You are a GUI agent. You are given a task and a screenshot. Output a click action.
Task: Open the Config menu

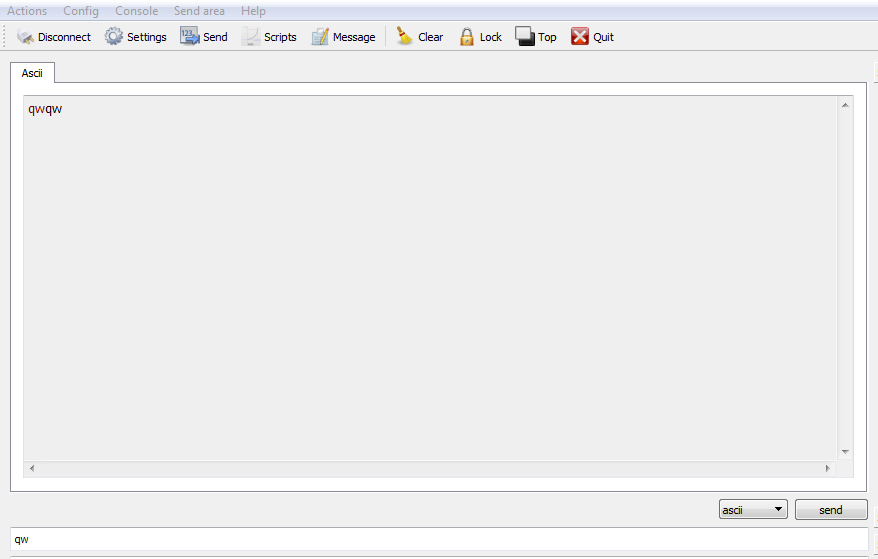pos(81,11)
